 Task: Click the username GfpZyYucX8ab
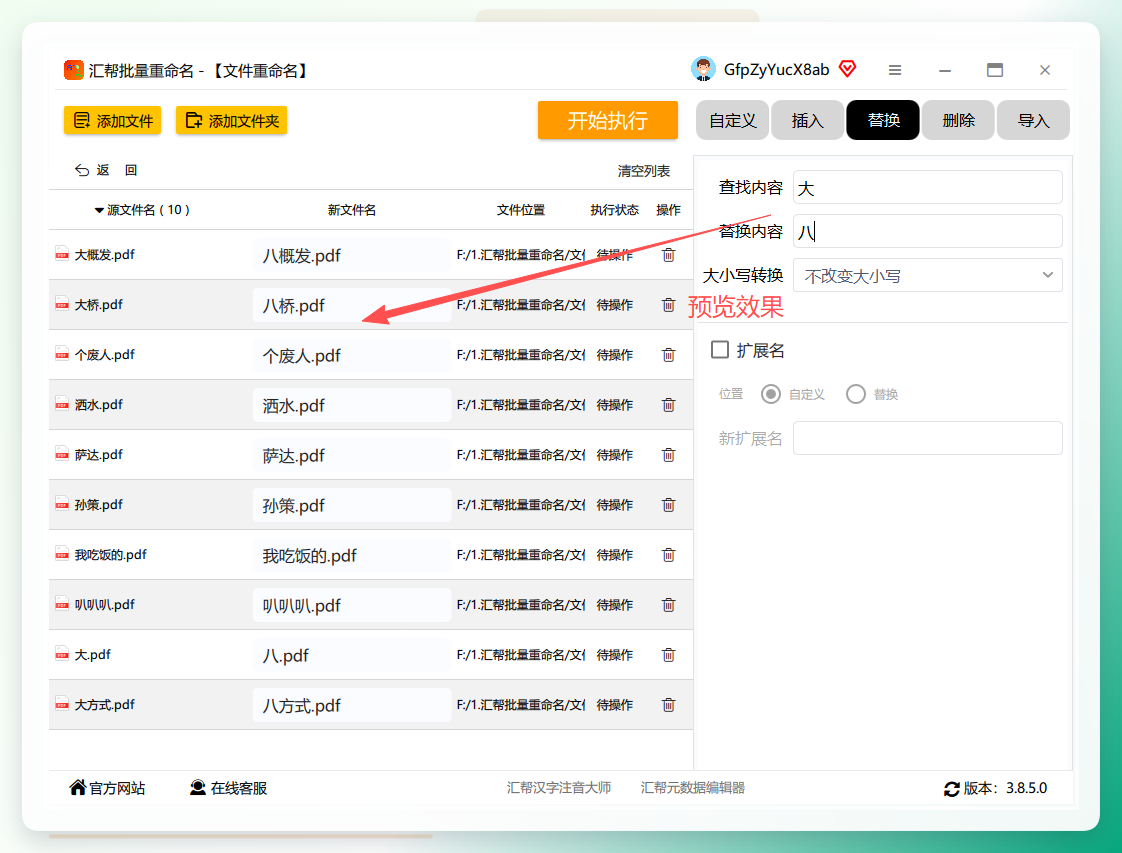tap(776, 69)
